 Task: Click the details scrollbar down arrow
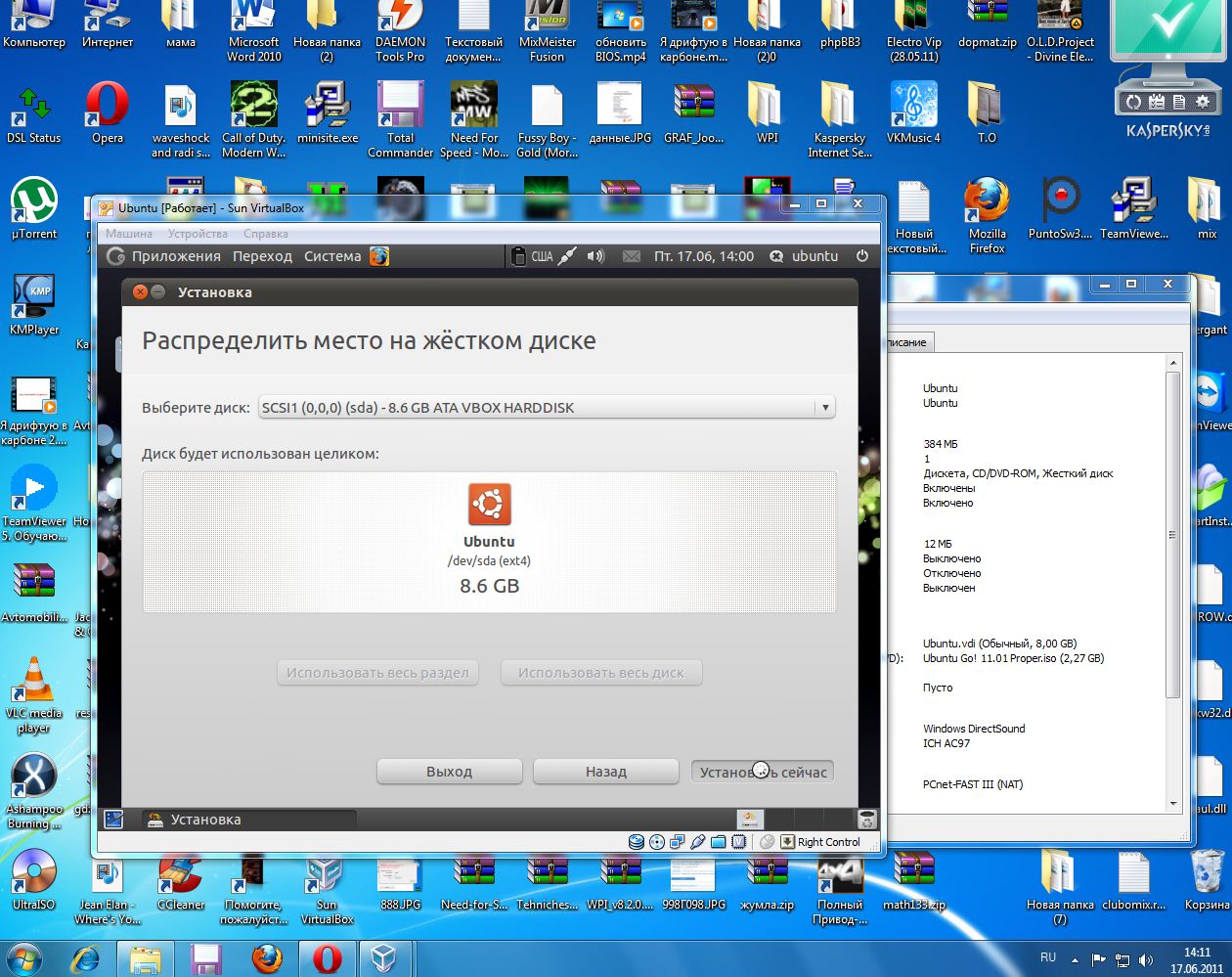click(x=1173, y=804)
